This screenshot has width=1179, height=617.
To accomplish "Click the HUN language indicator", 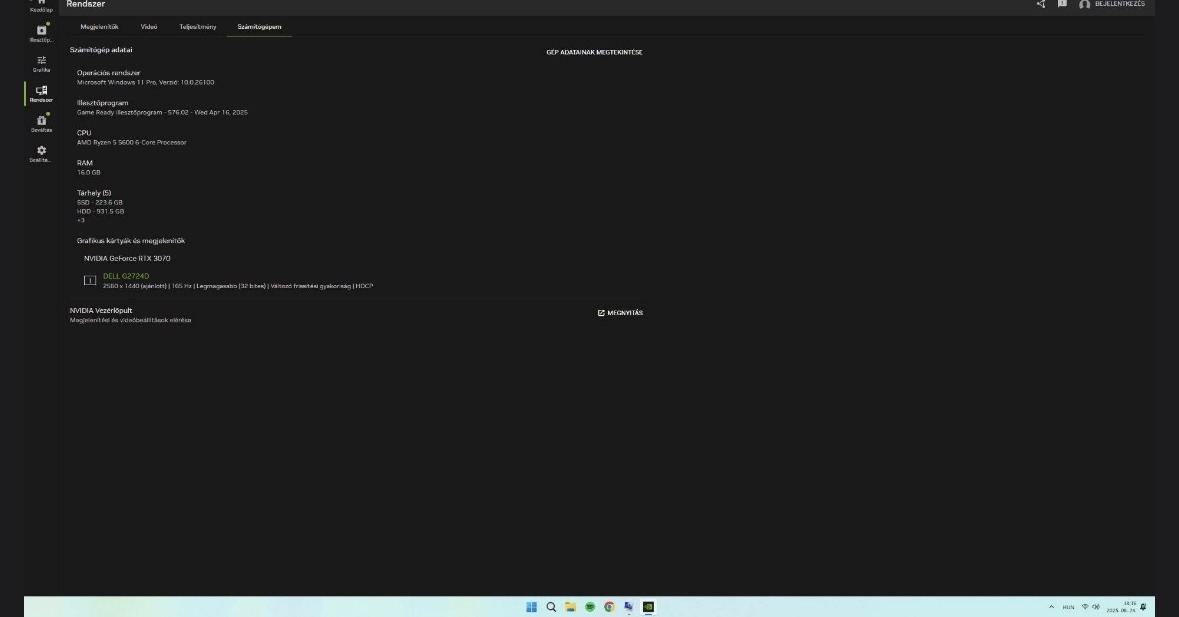I will tap(1068, 607).
